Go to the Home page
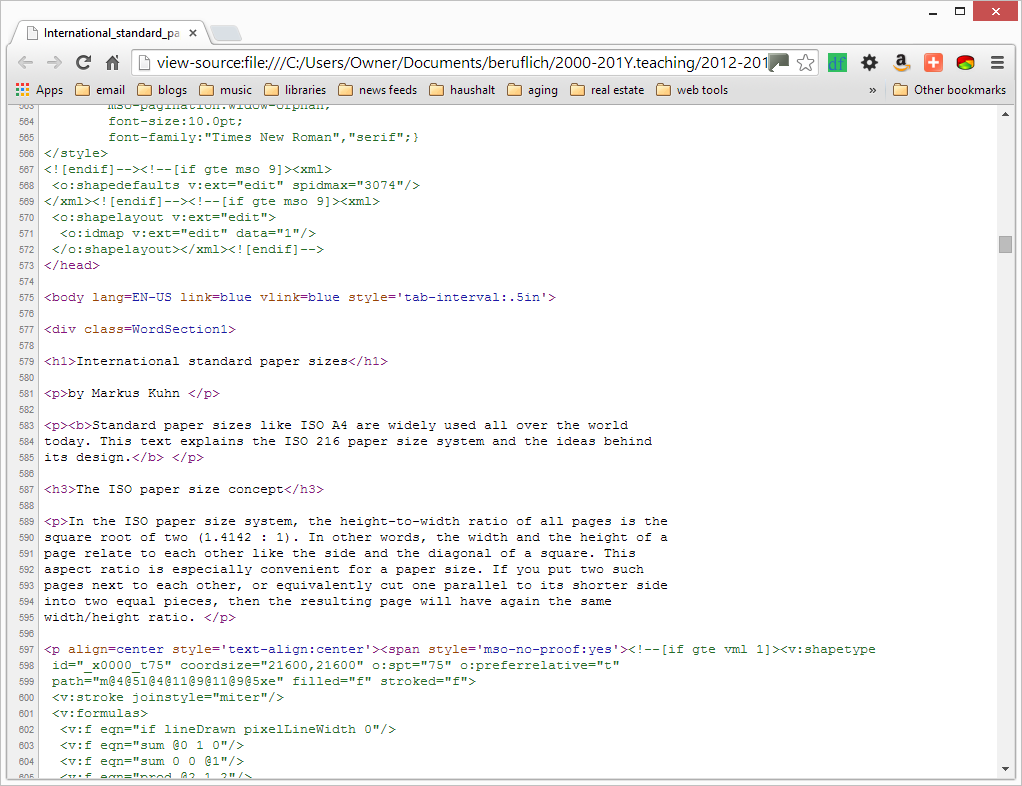 113,62
